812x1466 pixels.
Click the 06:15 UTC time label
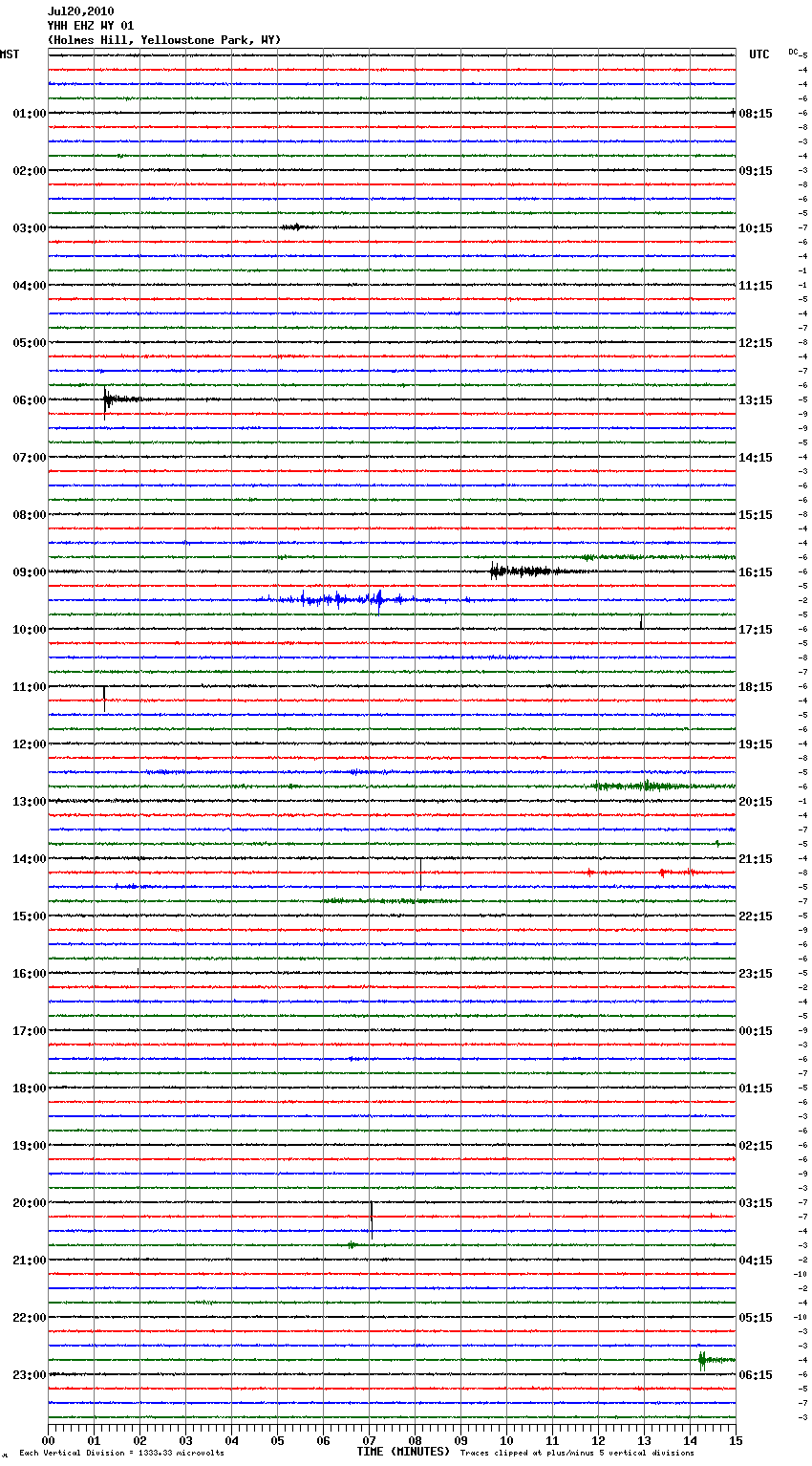(756, 1375)
